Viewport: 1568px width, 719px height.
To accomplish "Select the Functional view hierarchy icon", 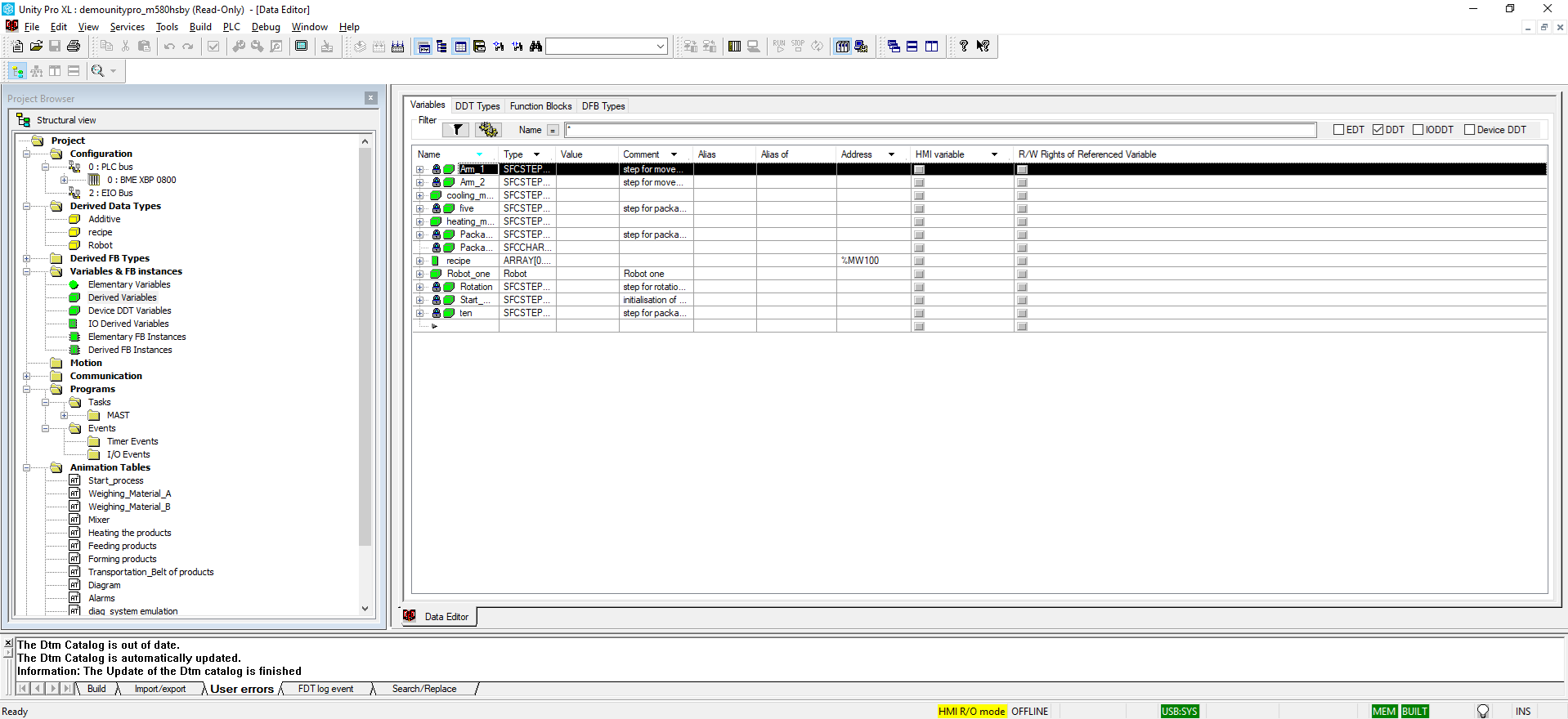I will coord(36,71).
